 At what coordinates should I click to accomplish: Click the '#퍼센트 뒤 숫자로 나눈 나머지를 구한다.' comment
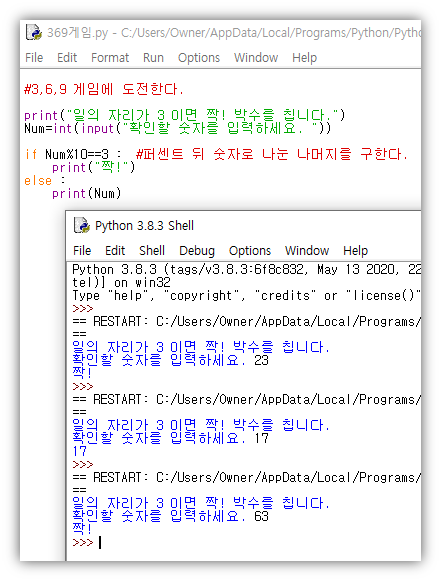[x=272, y=154]
